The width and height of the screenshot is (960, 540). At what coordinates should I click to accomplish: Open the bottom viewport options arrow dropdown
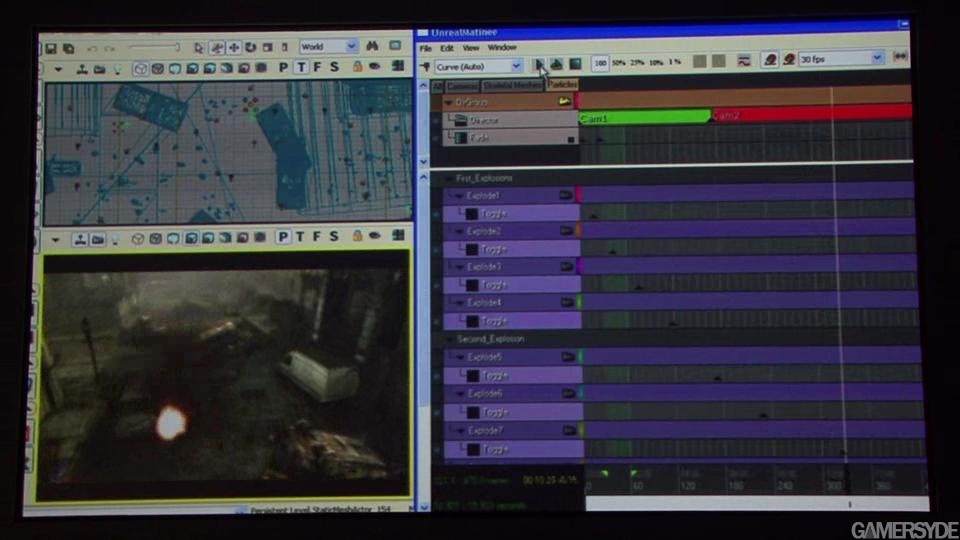(x=56, y=240)
